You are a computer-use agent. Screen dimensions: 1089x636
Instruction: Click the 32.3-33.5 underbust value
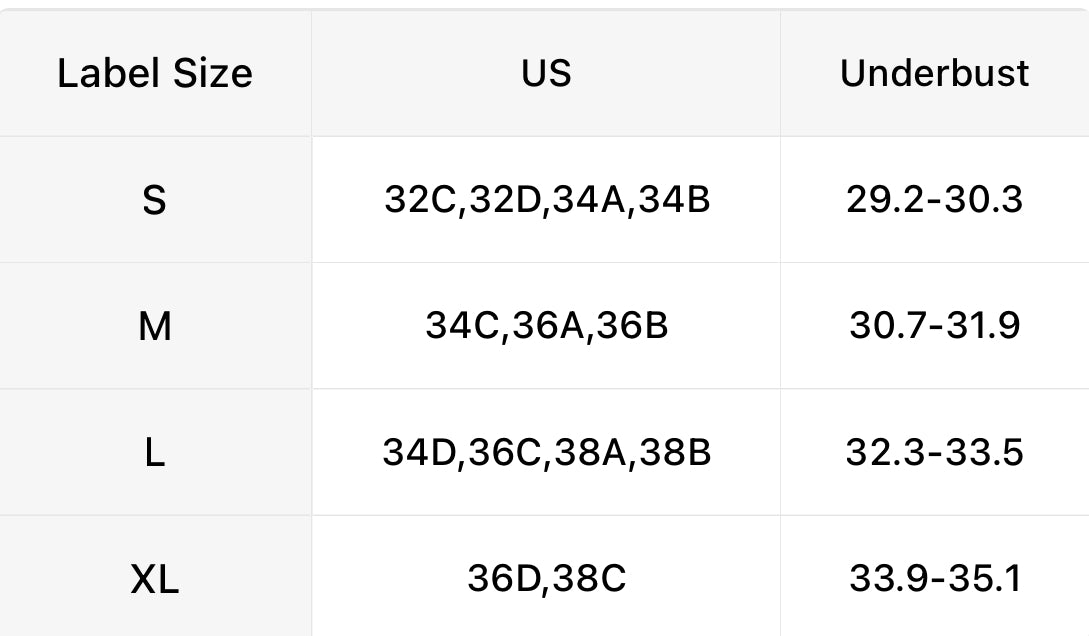pyautogui.click(x=934, y=452)
